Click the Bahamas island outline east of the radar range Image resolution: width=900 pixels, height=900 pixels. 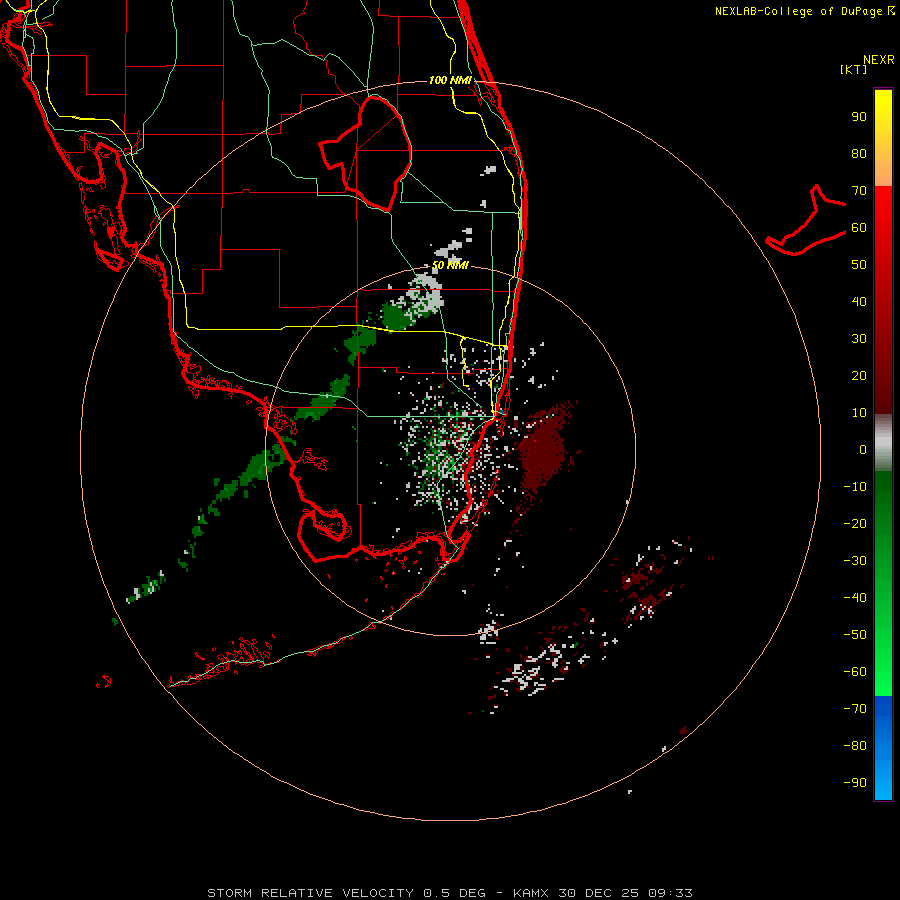(x=806, y=220)
